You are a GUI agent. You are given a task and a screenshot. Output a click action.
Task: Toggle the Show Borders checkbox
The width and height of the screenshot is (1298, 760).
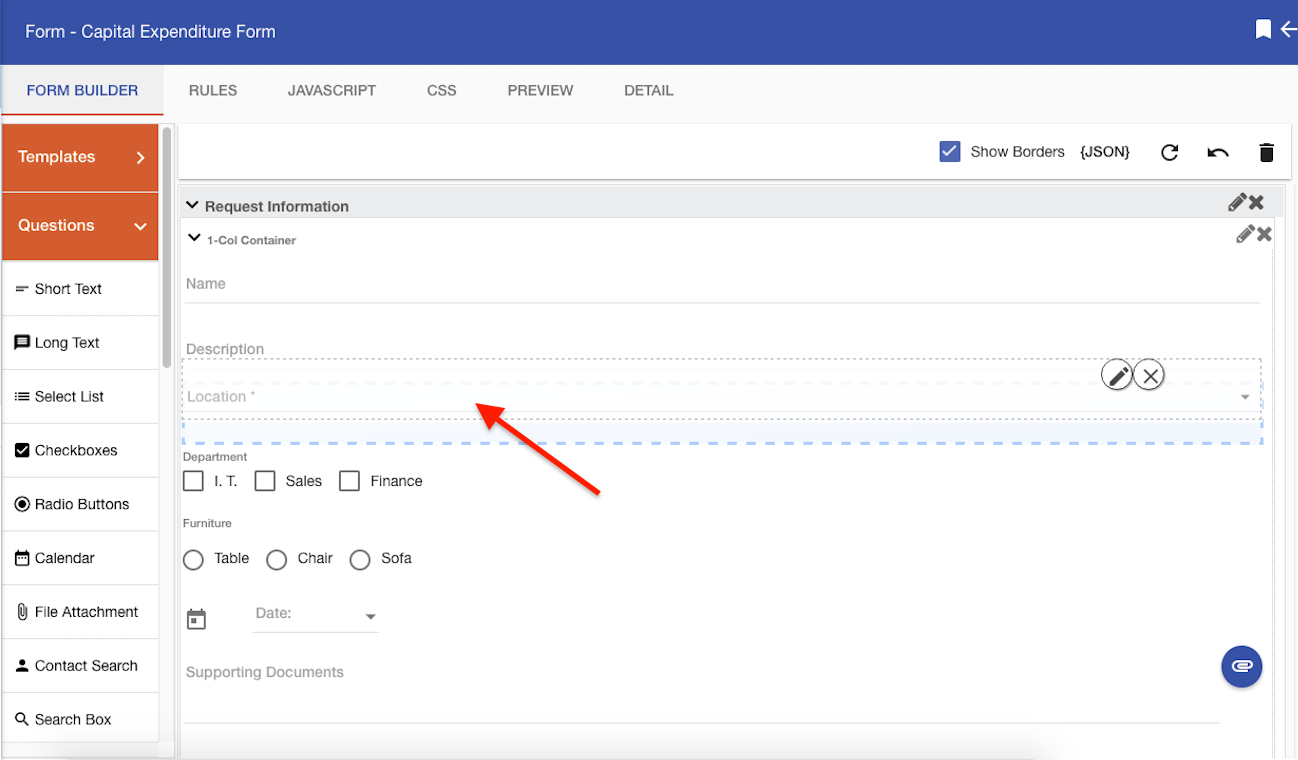(x=950, y=152)
